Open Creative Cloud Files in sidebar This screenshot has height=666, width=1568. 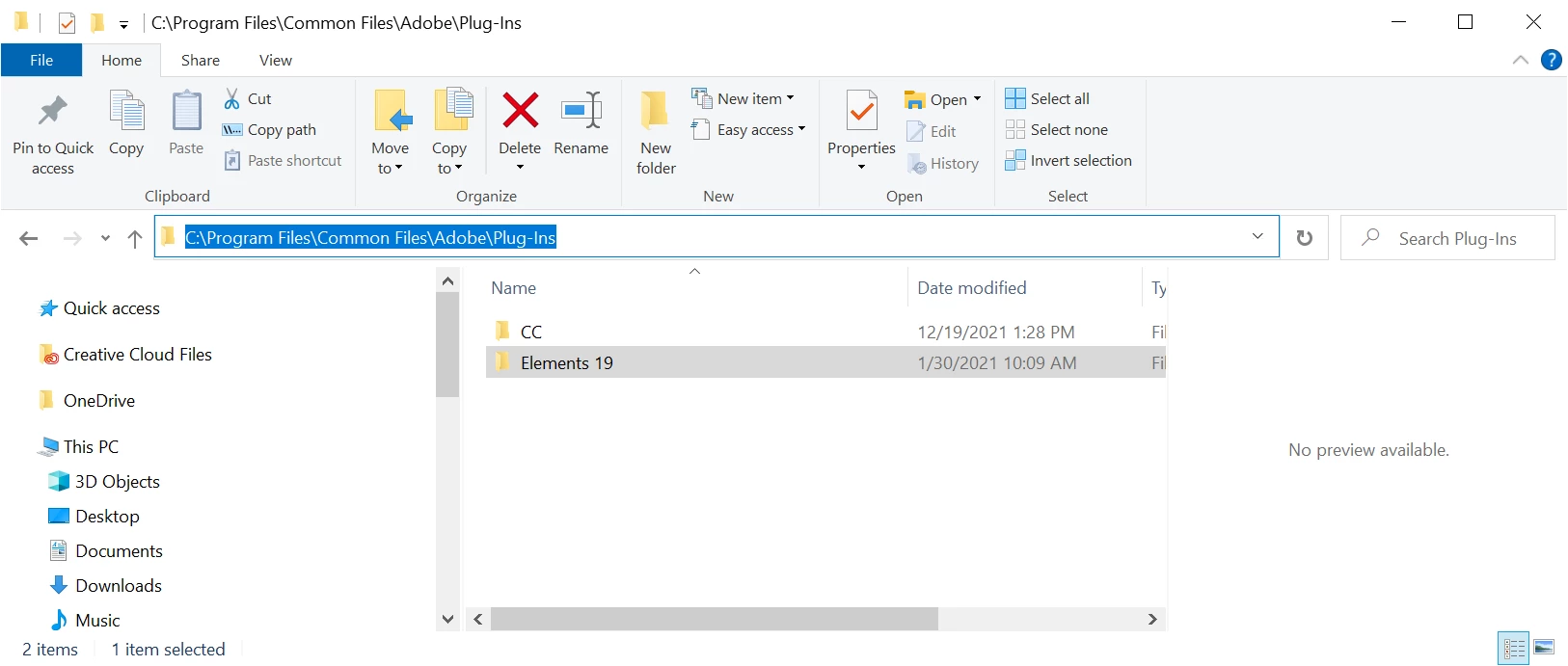[125, 355]
